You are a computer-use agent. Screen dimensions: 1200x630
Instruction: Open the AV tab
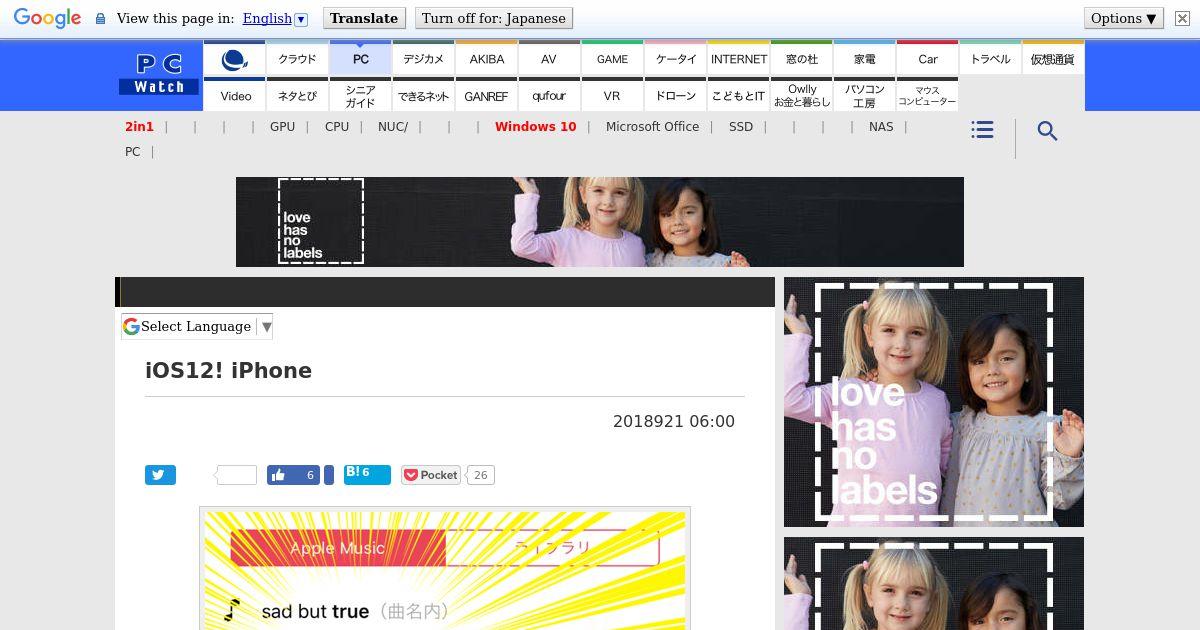549,59
